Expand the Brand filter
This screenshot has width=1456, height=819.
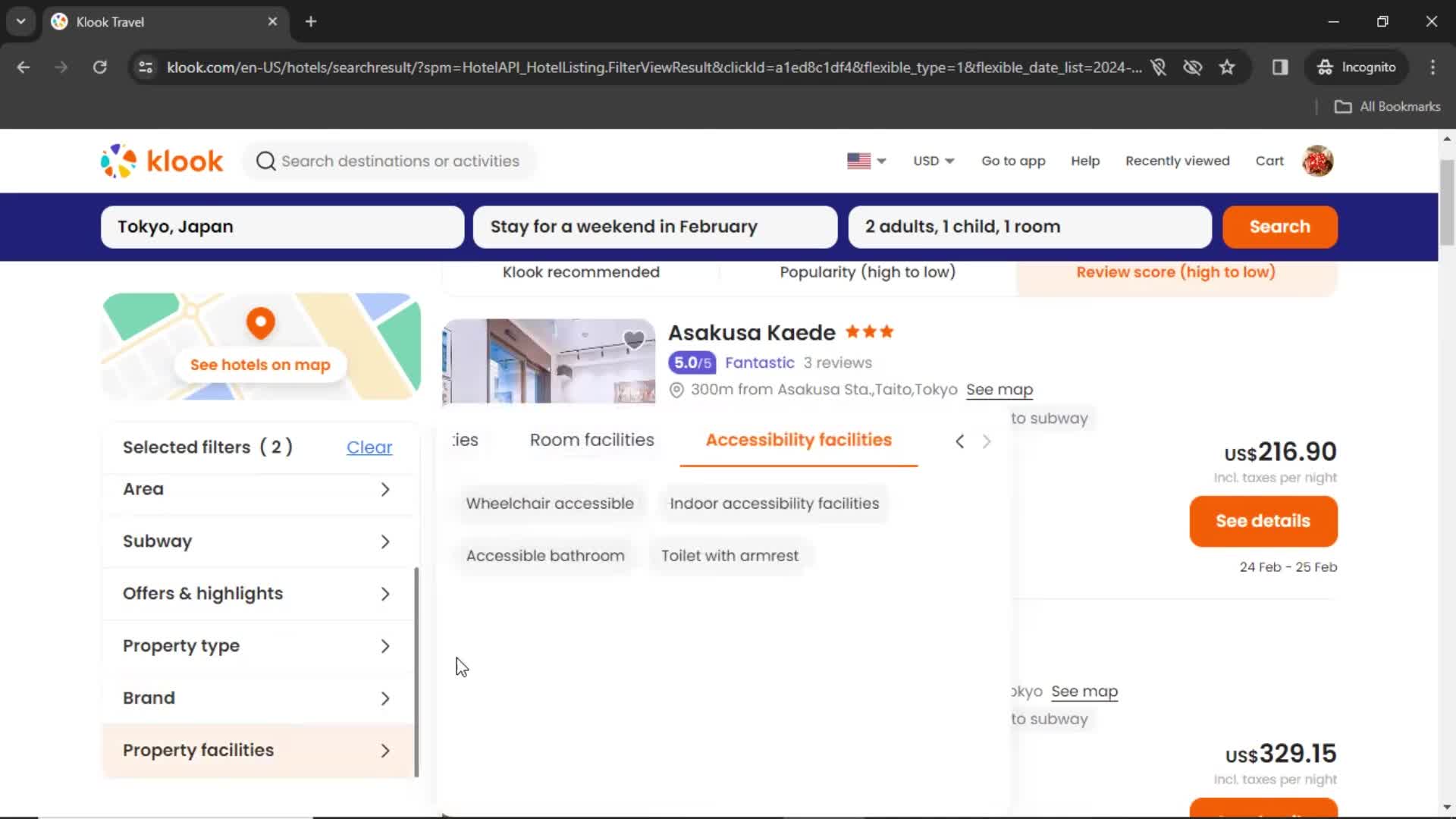(257, 698)
